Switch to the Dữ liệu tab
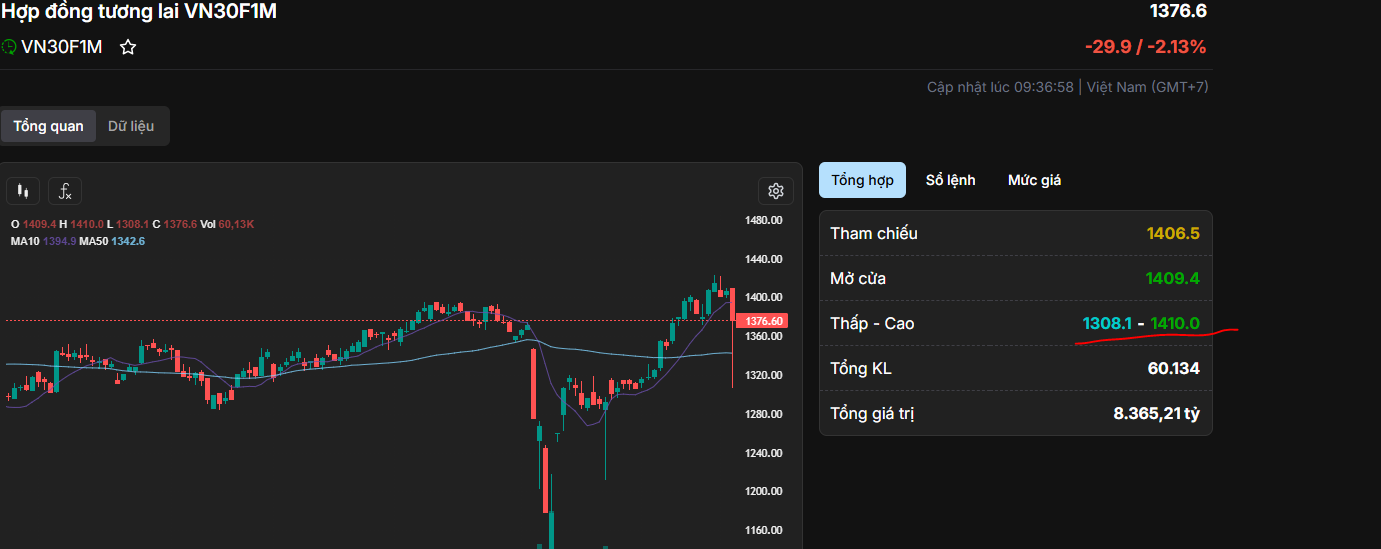Image resolution: width=1381 pixels, height=549 pixels. click(x=131, y=126)
